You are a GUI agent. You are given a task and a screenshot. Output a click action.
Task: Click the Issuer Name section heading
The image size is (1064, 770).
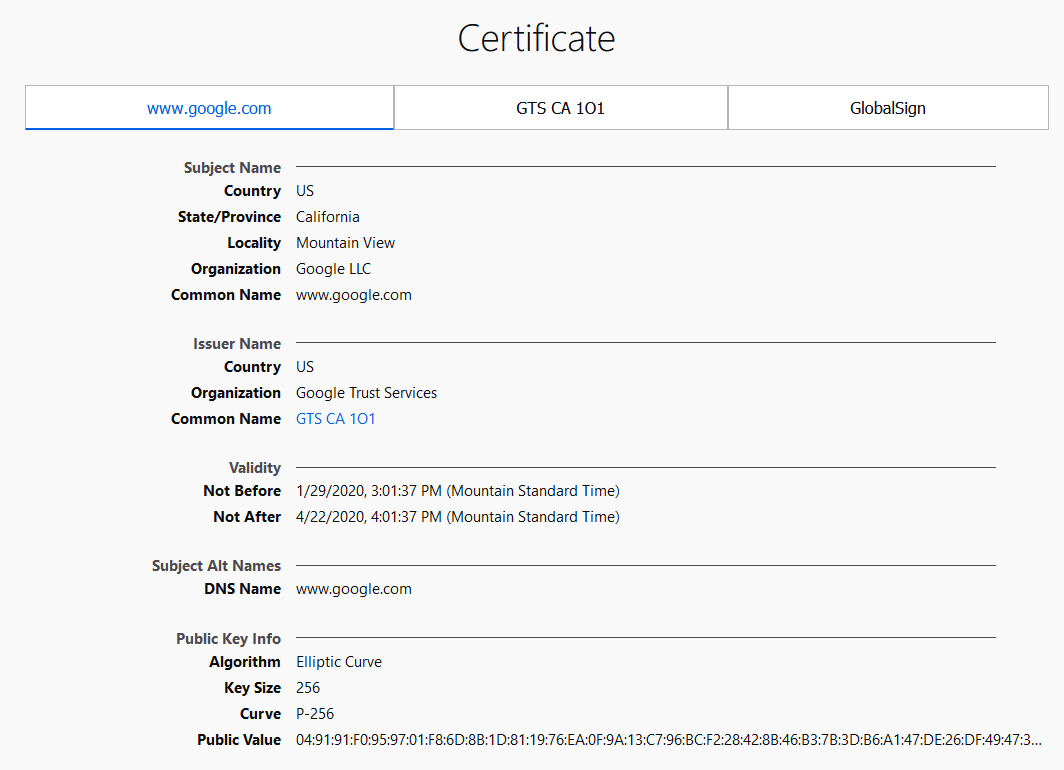pyautogui.click(x=237, y=344)
